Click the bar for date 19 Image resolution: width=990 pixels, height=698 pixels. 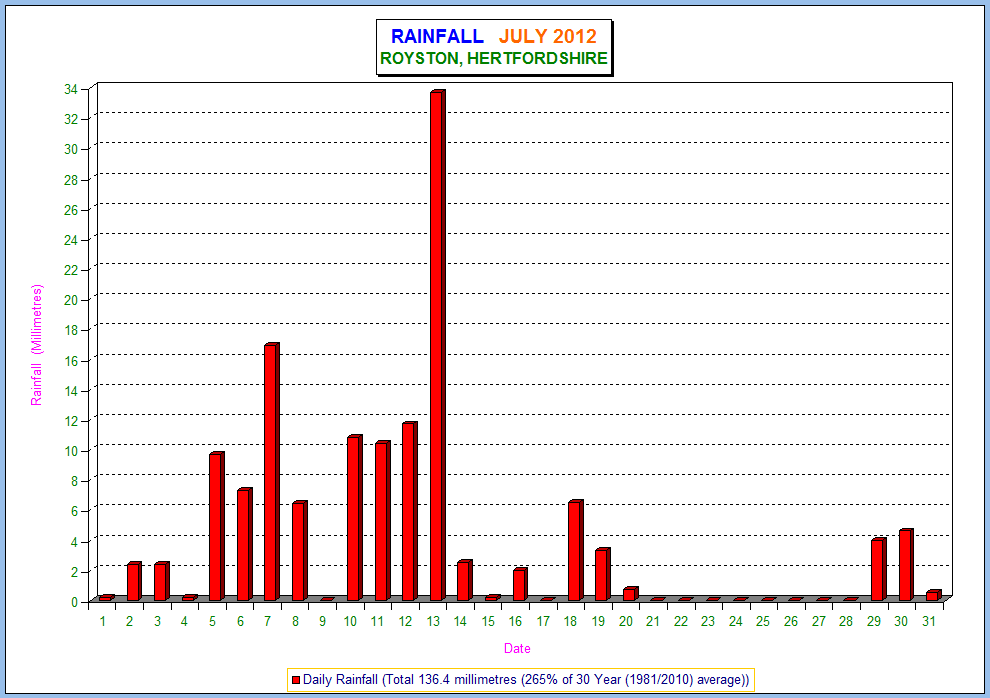tap(602, 574)
